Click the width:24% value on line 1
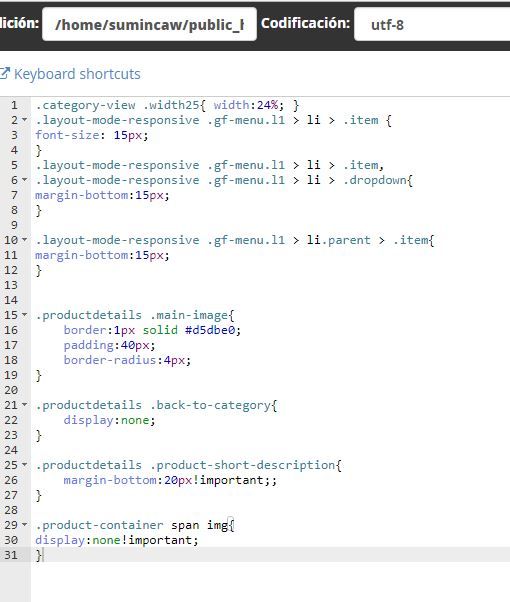Screen dimensions: 510x602 coord(248,105)
